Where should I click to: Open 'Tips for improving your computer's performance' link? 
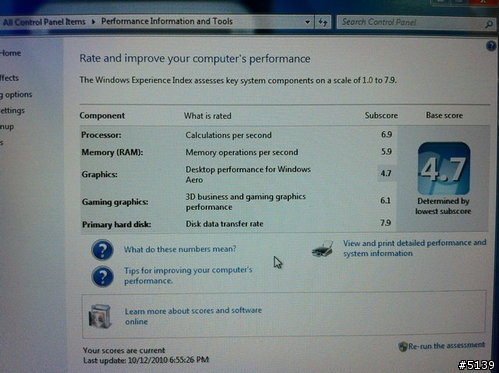pyautogui.click(x=188, y=275)
